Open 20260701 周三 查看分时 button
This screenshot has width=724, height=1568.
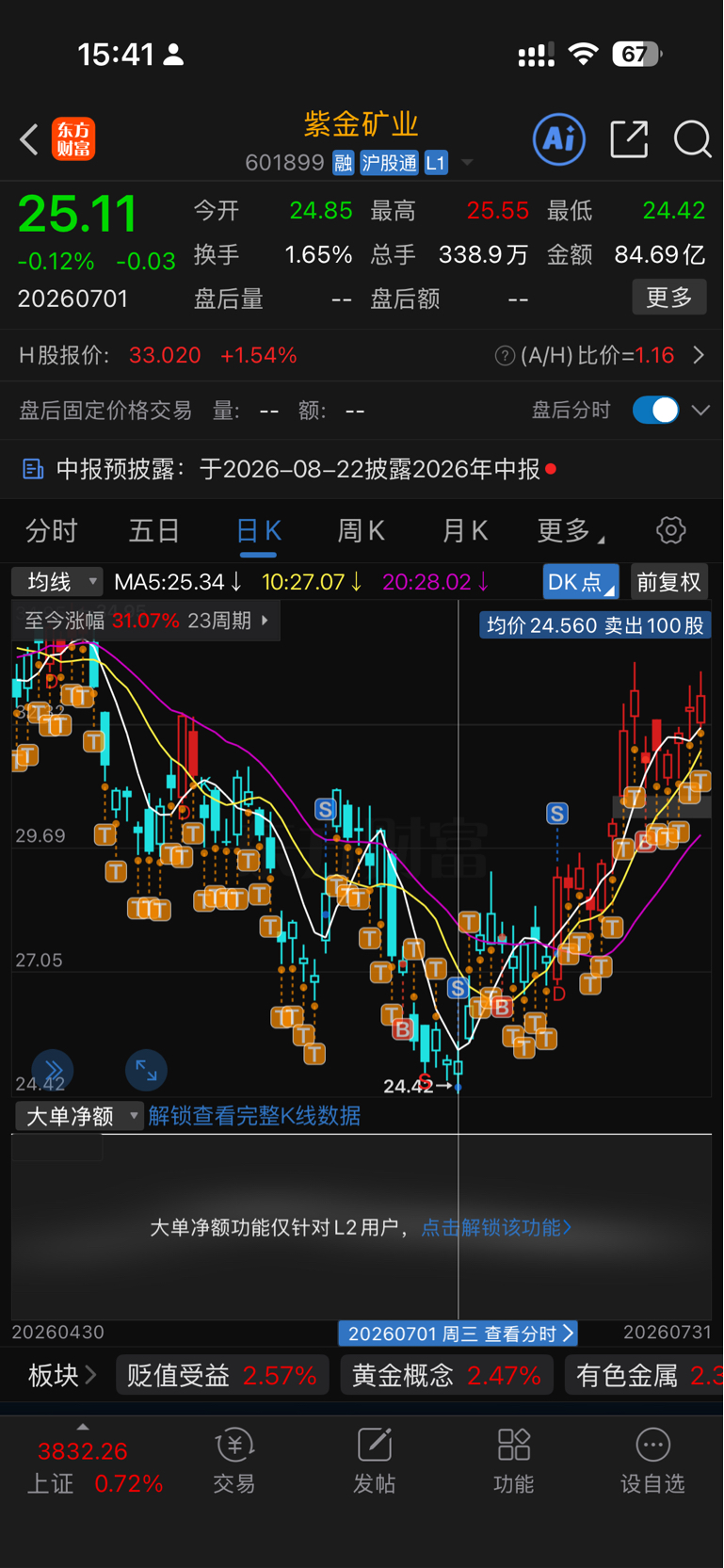[x=459, y=1334]
